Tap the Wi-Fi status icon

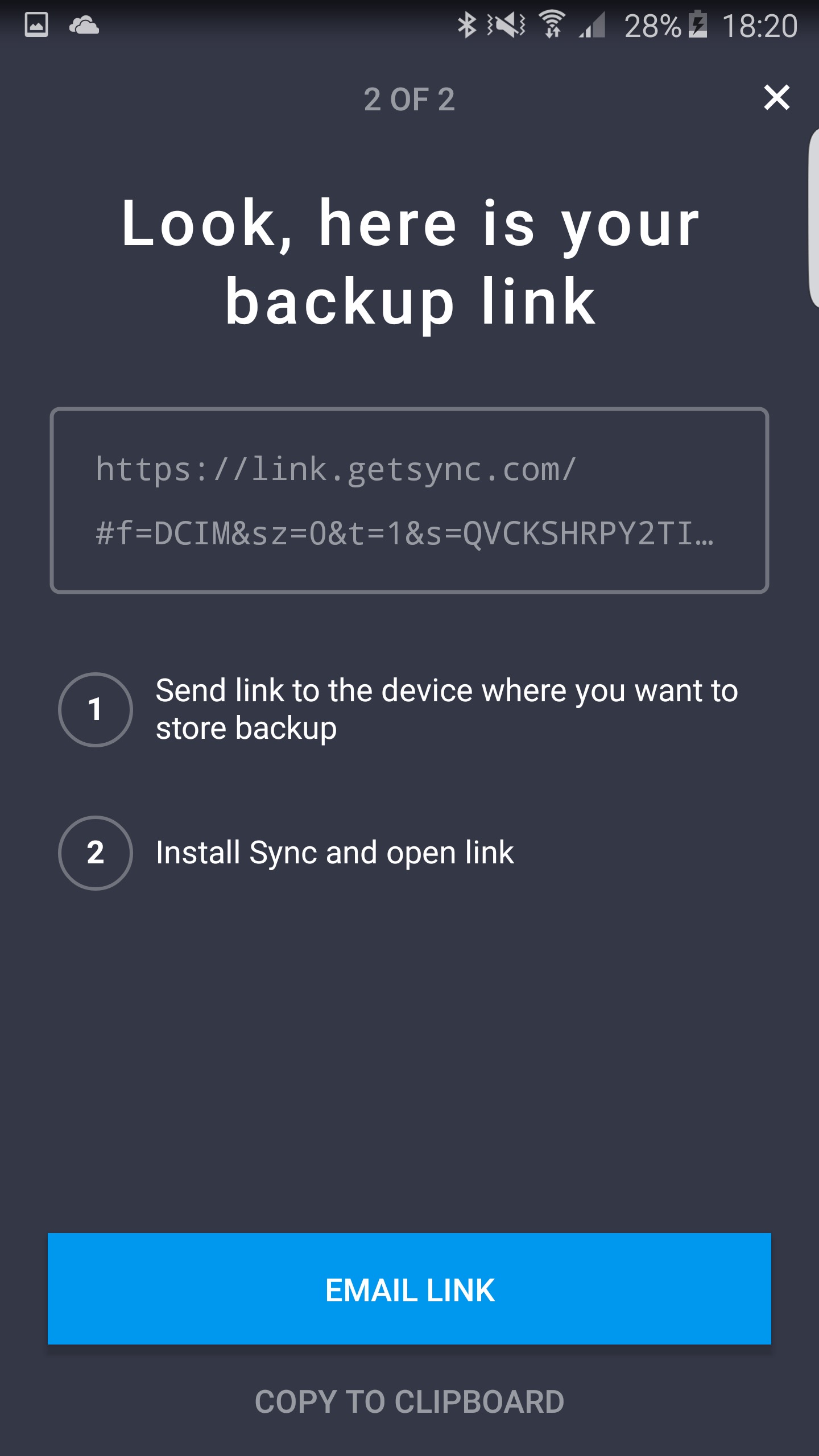552,24
